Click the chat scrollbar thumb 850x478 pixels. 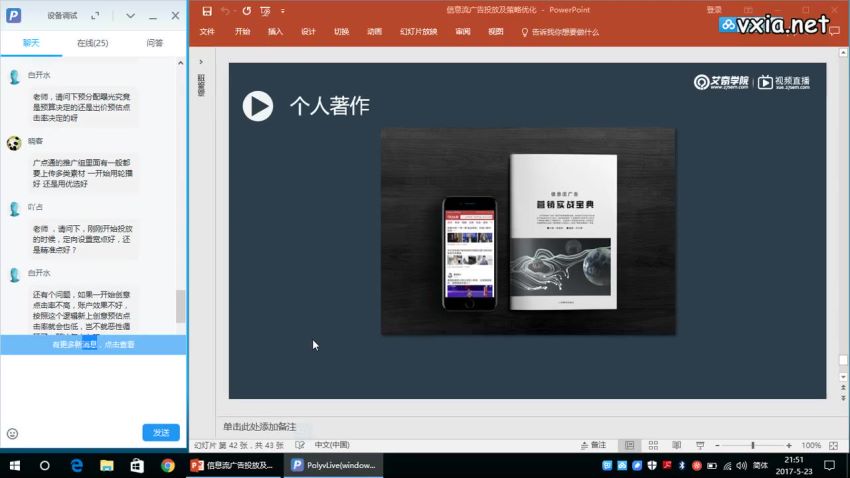click(x=181, y=306)
